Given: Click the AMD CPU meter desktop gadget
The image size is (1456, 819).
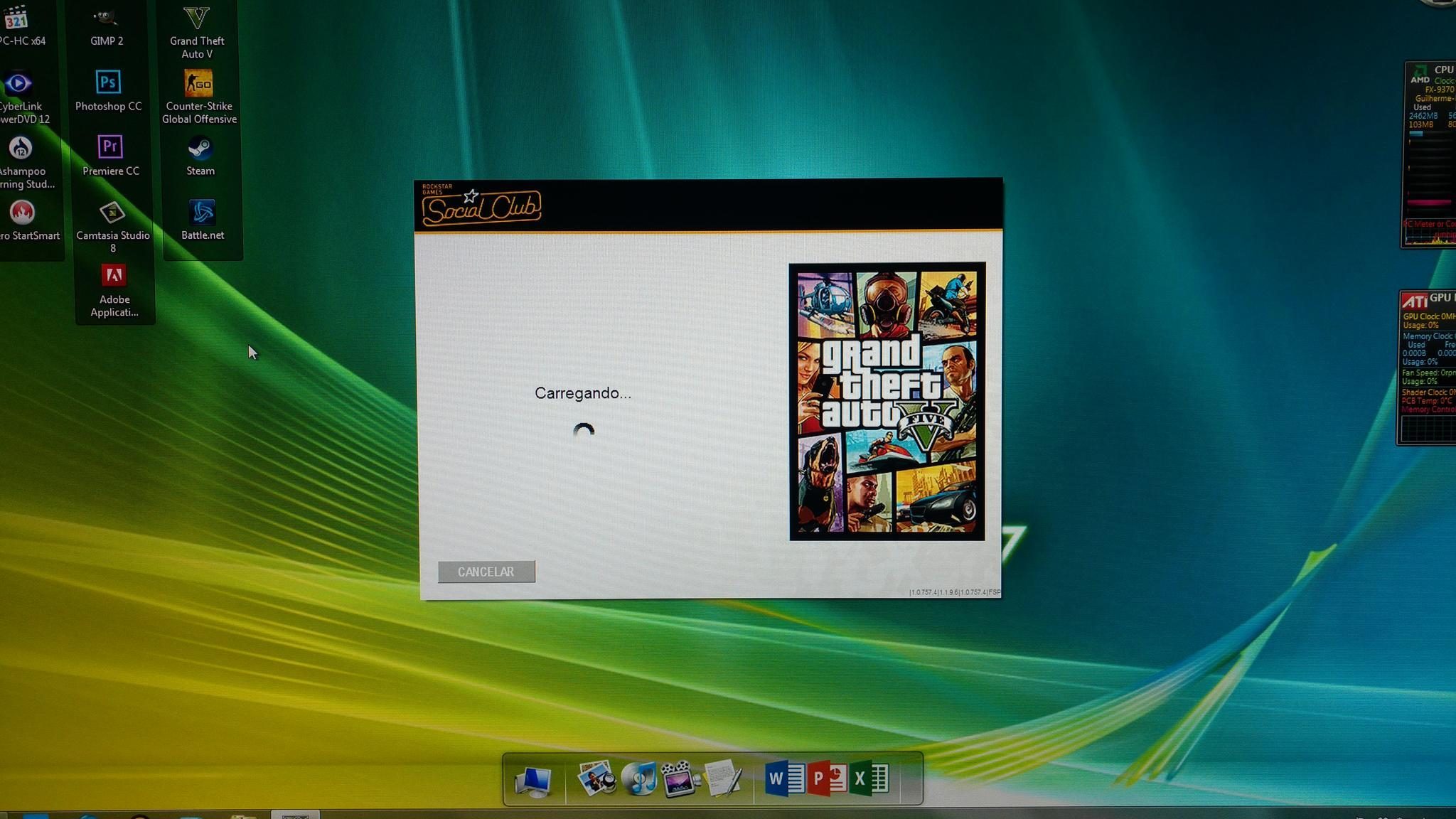Looking at the screenshot, I should [x=1430, y=155].
